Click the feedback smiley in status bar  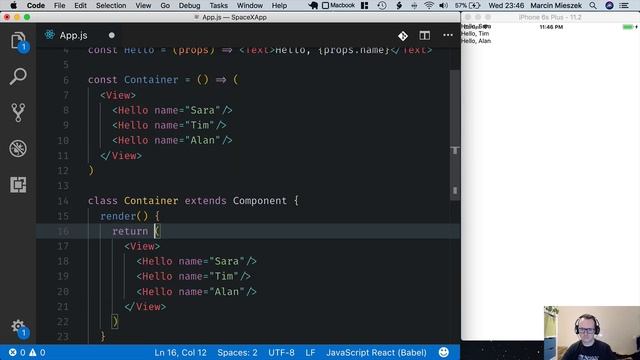(x=444, y=352)
